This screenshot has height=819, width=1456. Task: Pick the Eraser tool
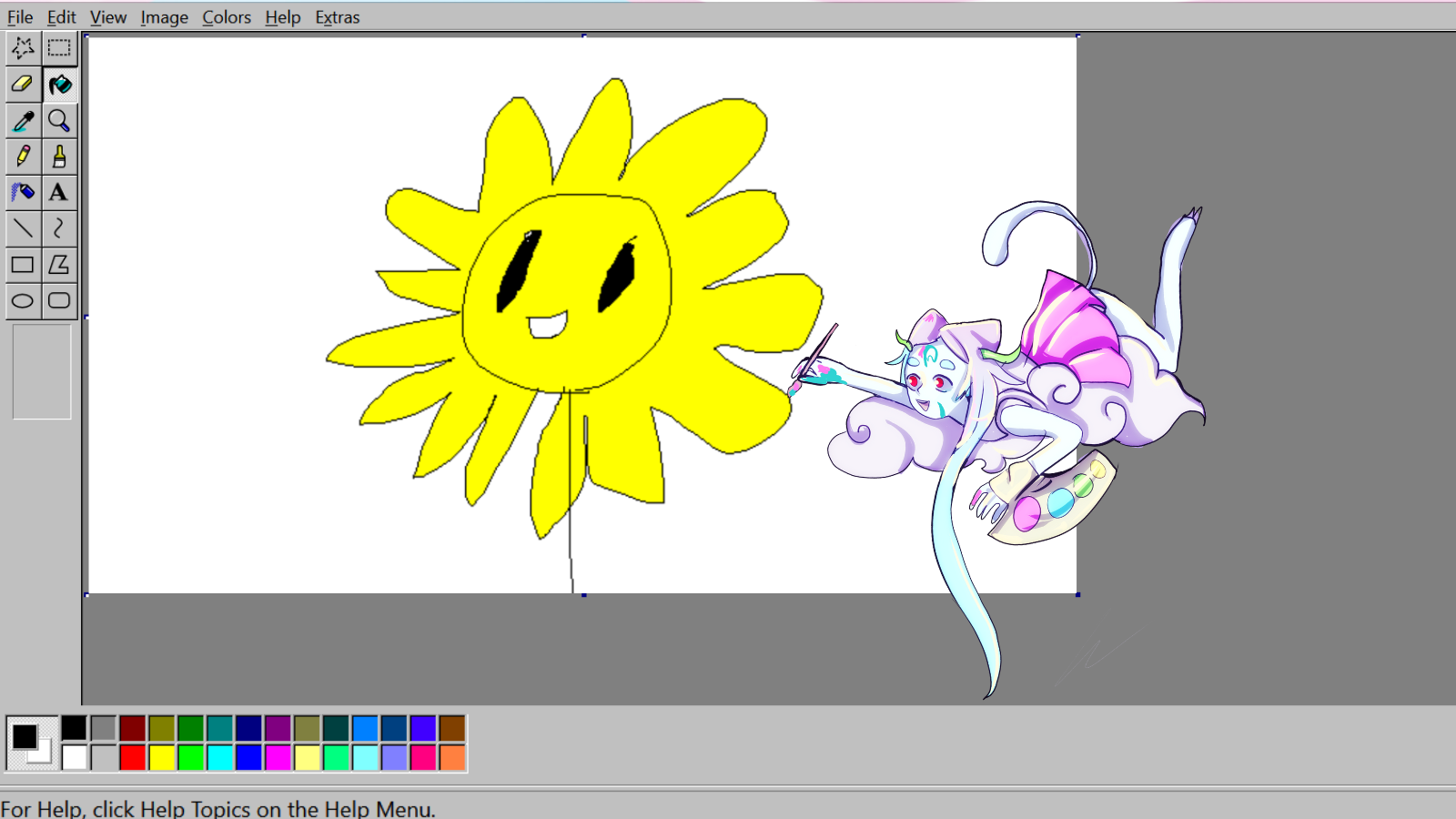(x=23, y=85)
